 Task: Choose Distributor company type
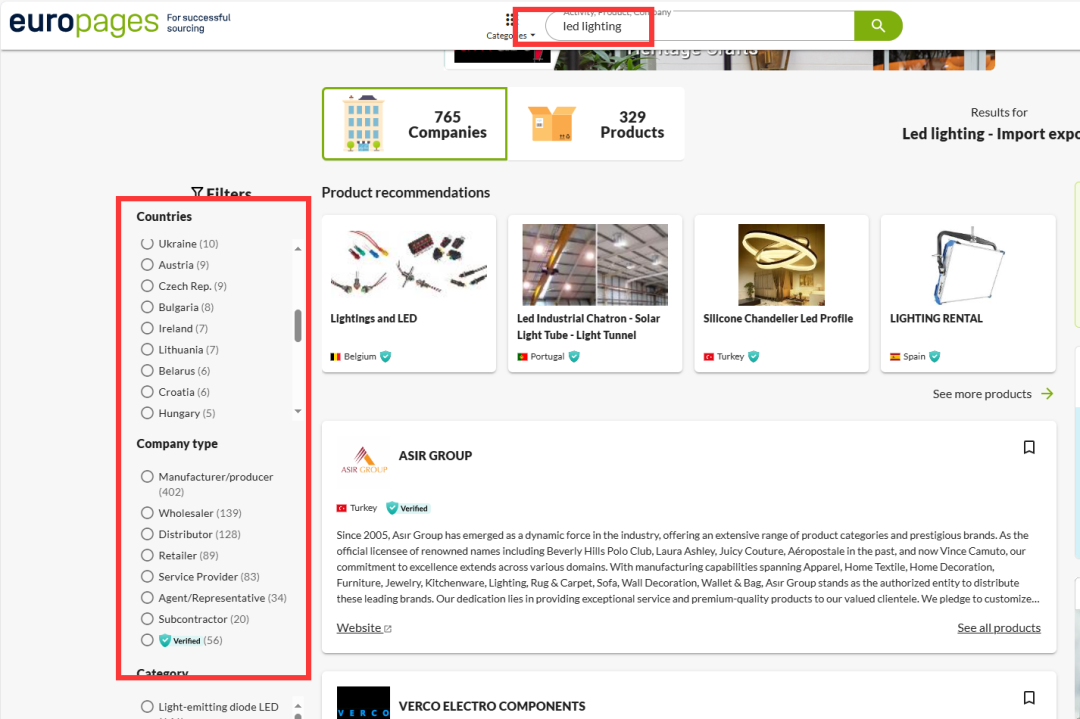point(147,534)
